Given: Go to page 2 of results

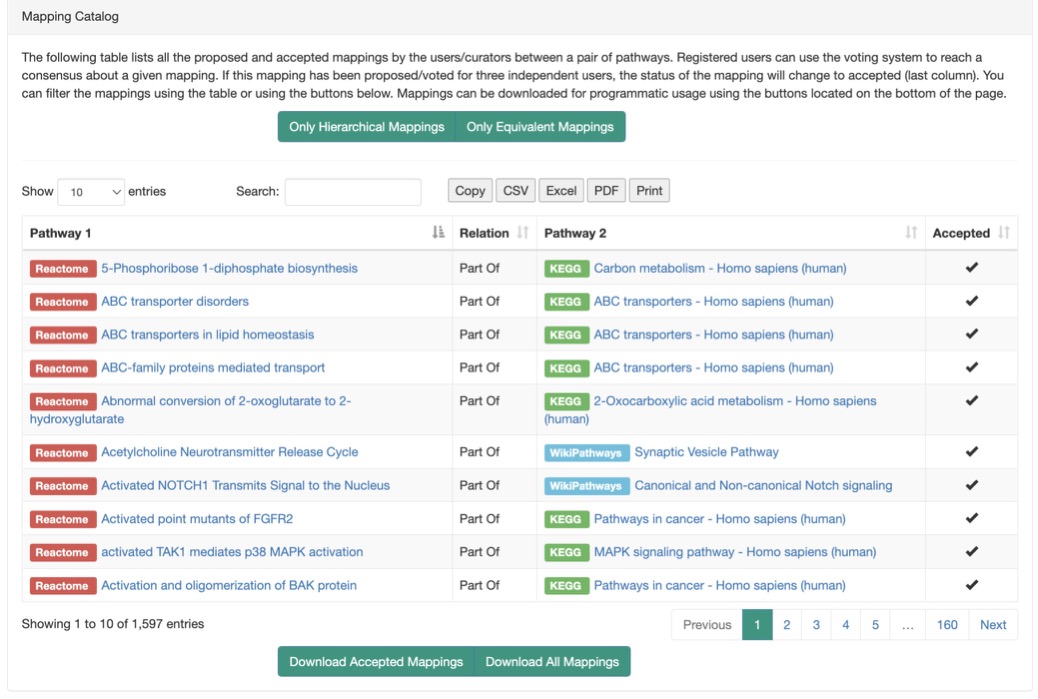Looking at the screenshot, I should [x=786, y=625].
